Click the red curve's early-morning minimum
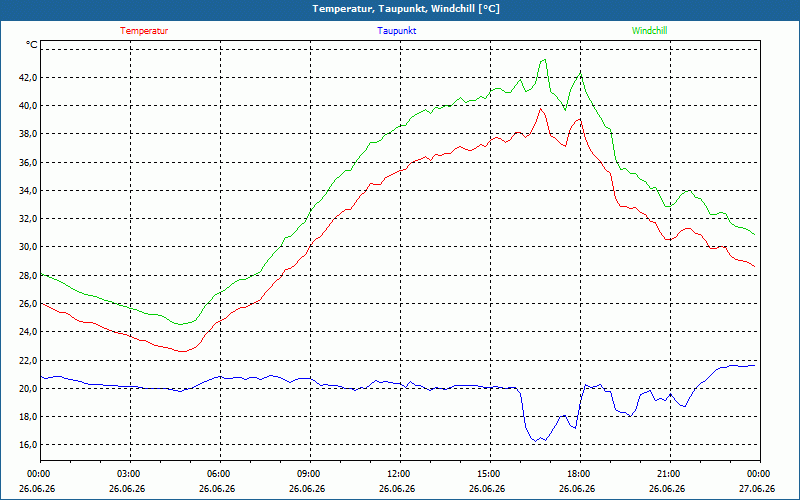800x500 pixels. coord(182,351)
